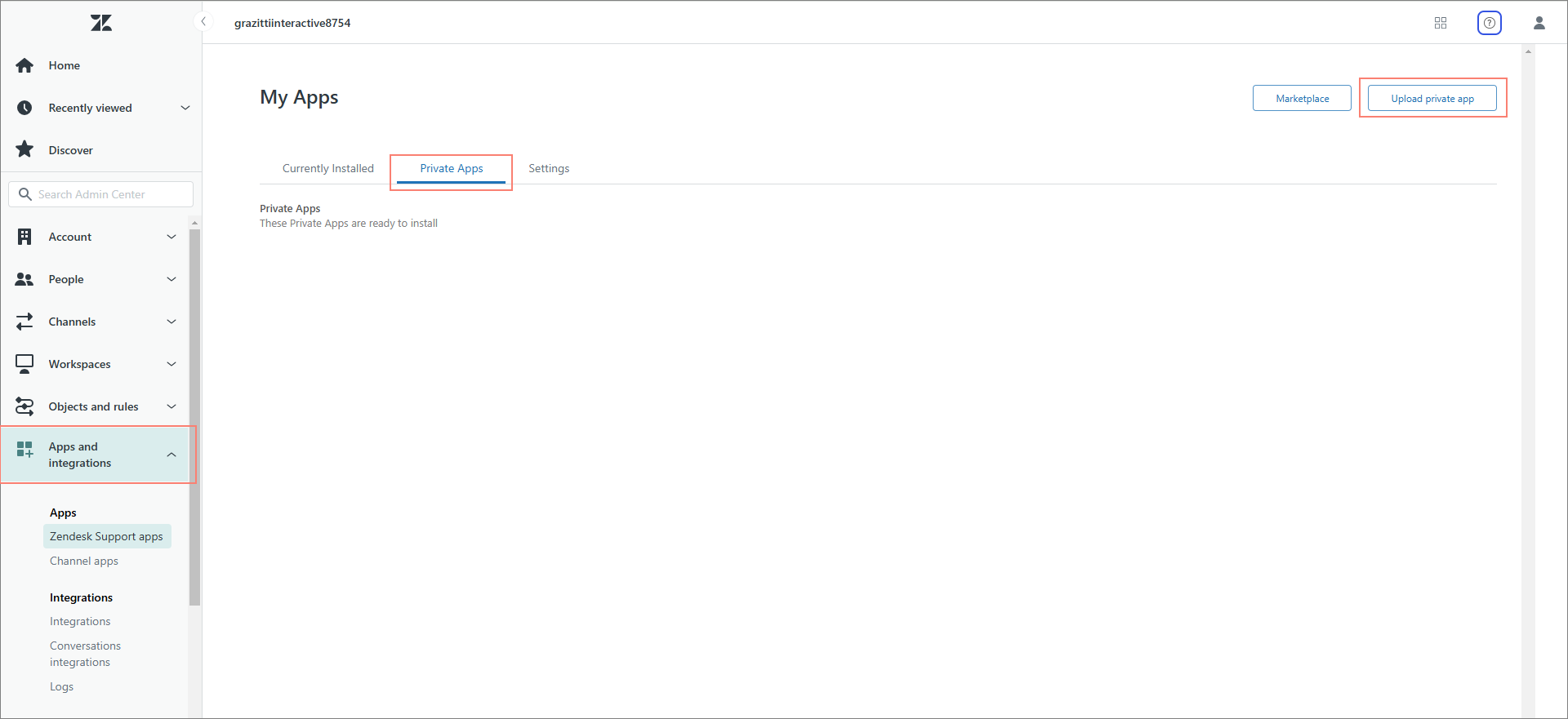Image resolution: width=1568 pixels, height=719 pixels.
Task: Switch to the Currently Installed tab
Action: tap(328, 169)
